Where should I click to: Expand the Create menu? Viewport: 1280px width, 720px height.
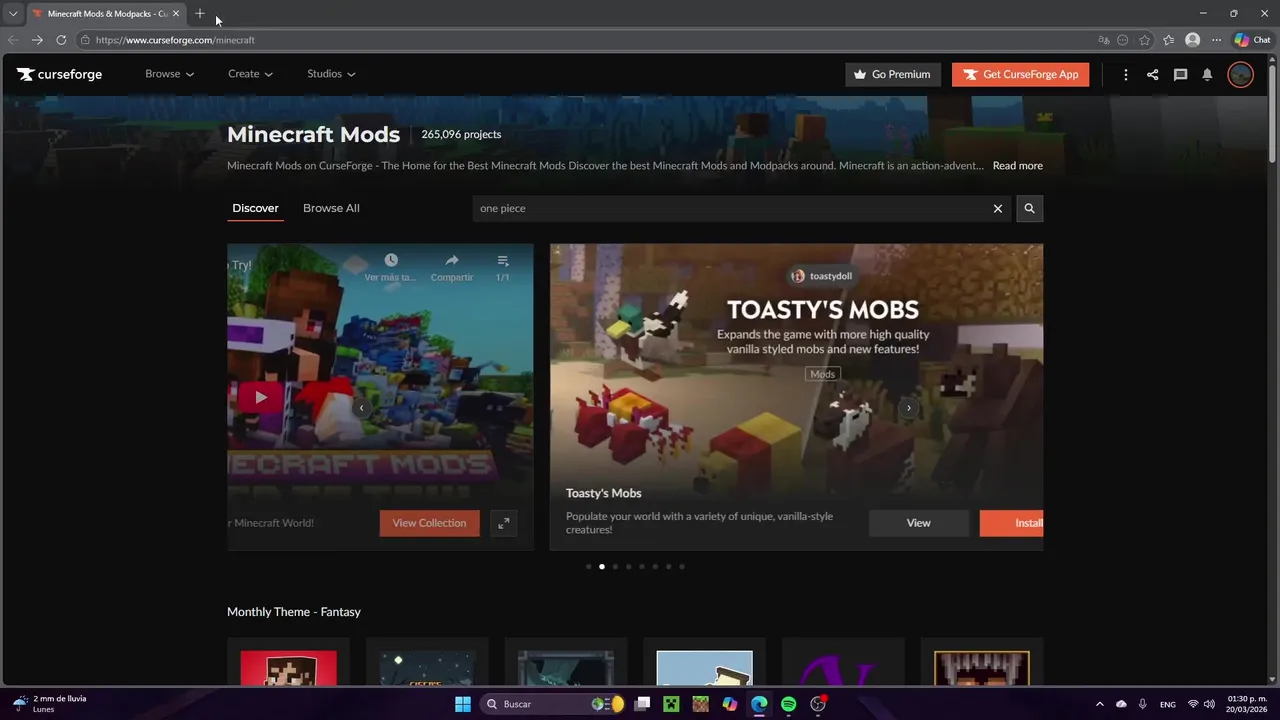(250, 74)
